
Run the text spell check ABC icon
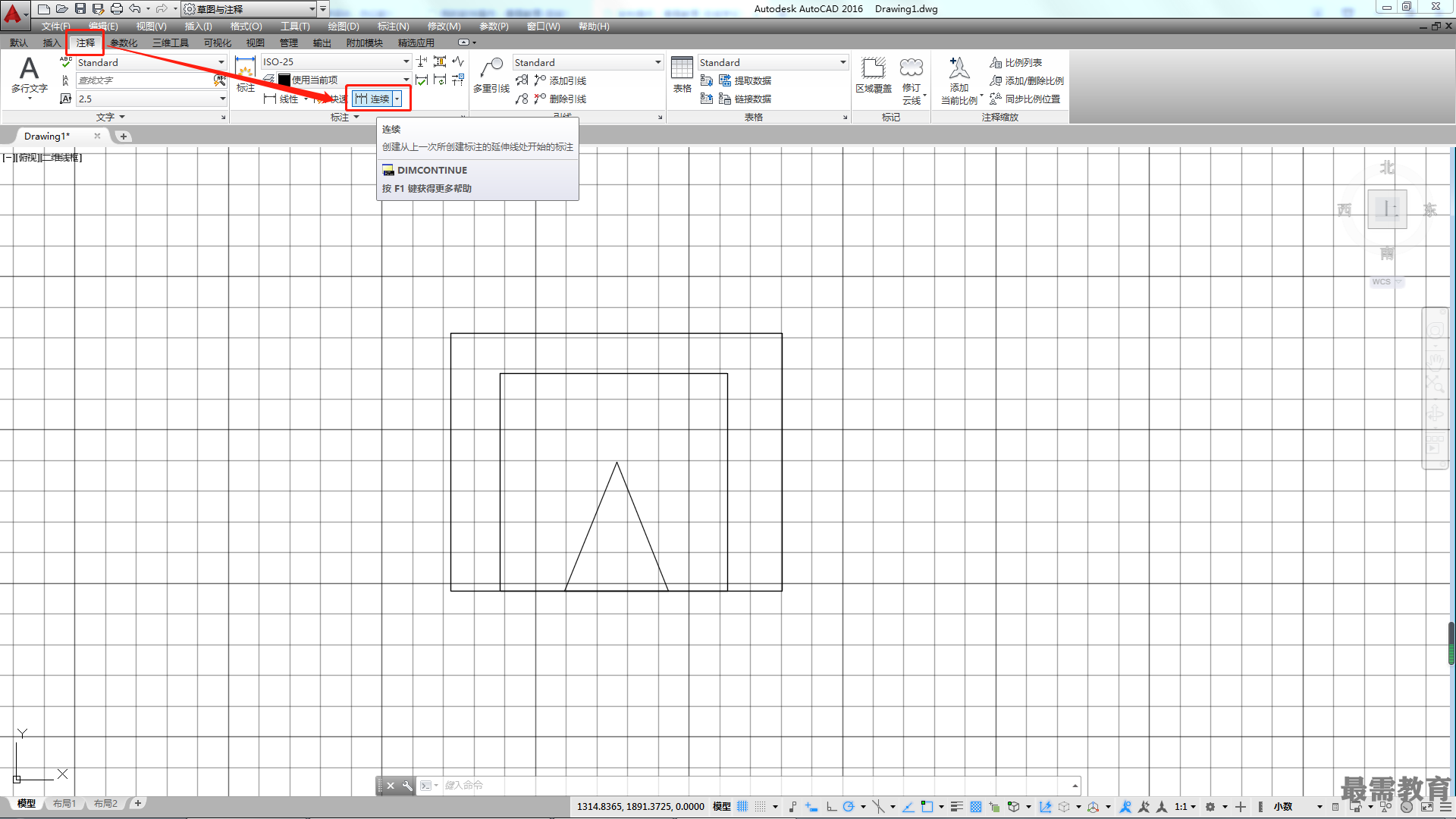pos(66,62)
